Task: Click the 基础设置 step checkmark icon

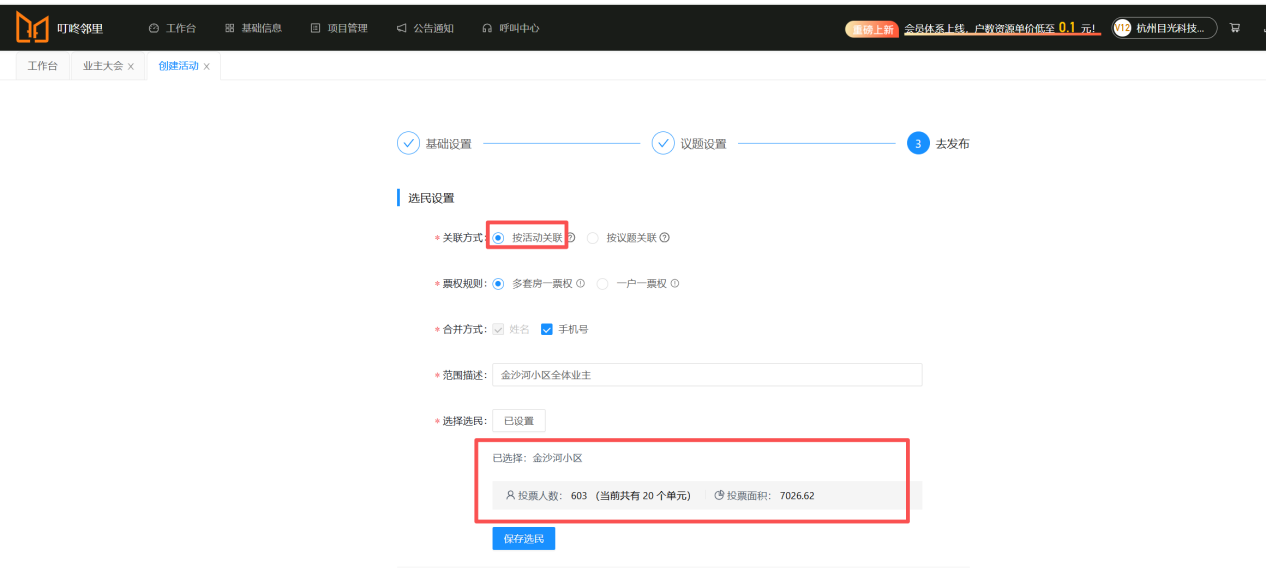Action: [408, 144]
